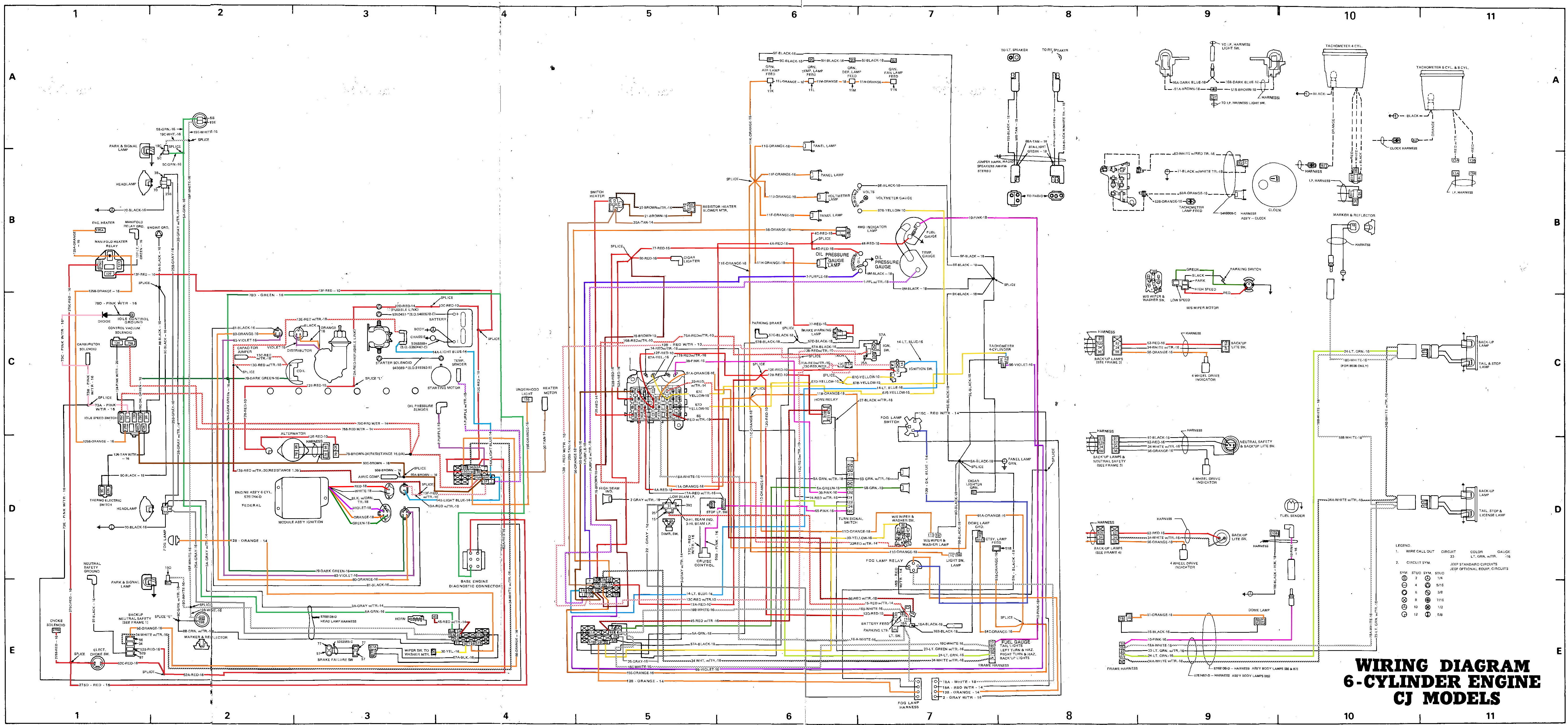The height and width of the screenshot is (725, 1568).
Task: Select the 'WIPER SW. TO WASHER MTR.' label
Action: click(x=418, y=653)
